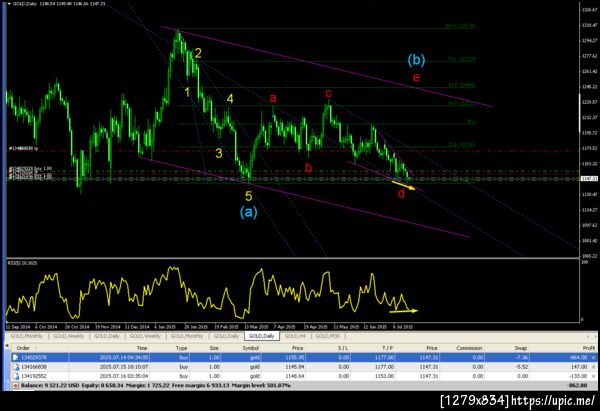Image resolution: width=600 pixels, height=411 pixels.
Task: Click the RSI indicator label in subwindow
Action: coord(22,263)
